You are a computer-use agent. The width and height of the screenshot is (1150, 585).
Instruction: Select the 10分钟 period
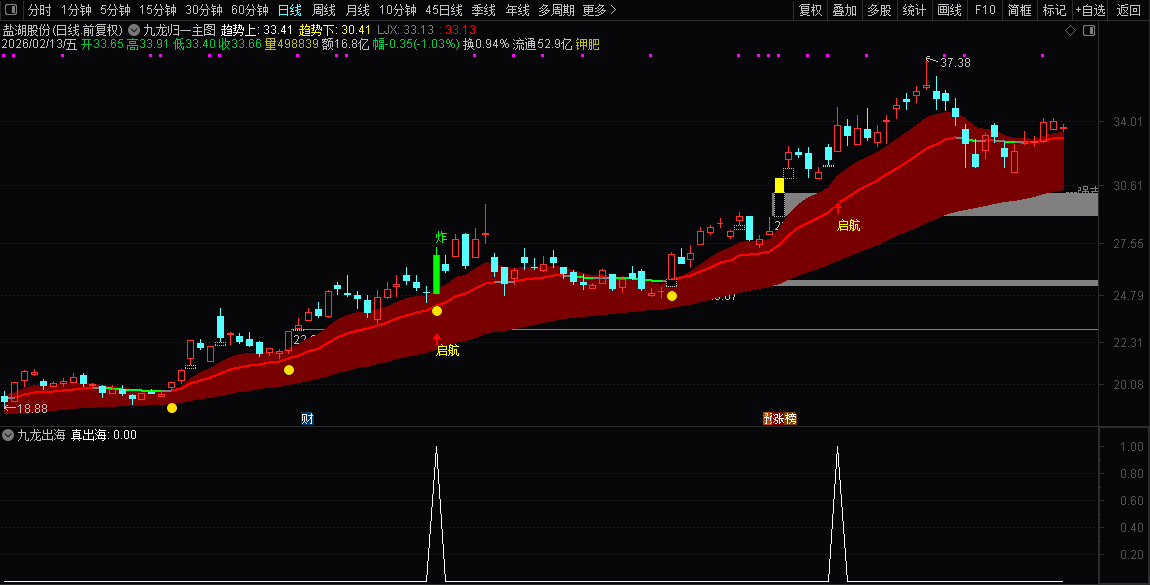(398, 10)
